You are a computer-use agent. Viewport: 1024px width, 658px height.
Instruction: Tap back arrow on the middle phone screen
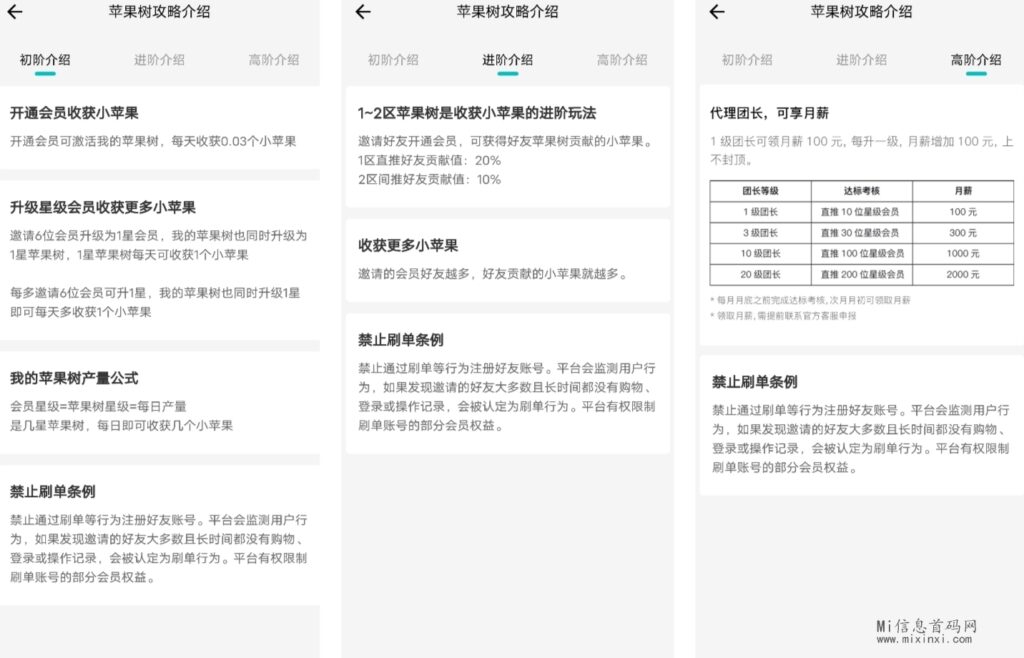(x=363, y=13)
